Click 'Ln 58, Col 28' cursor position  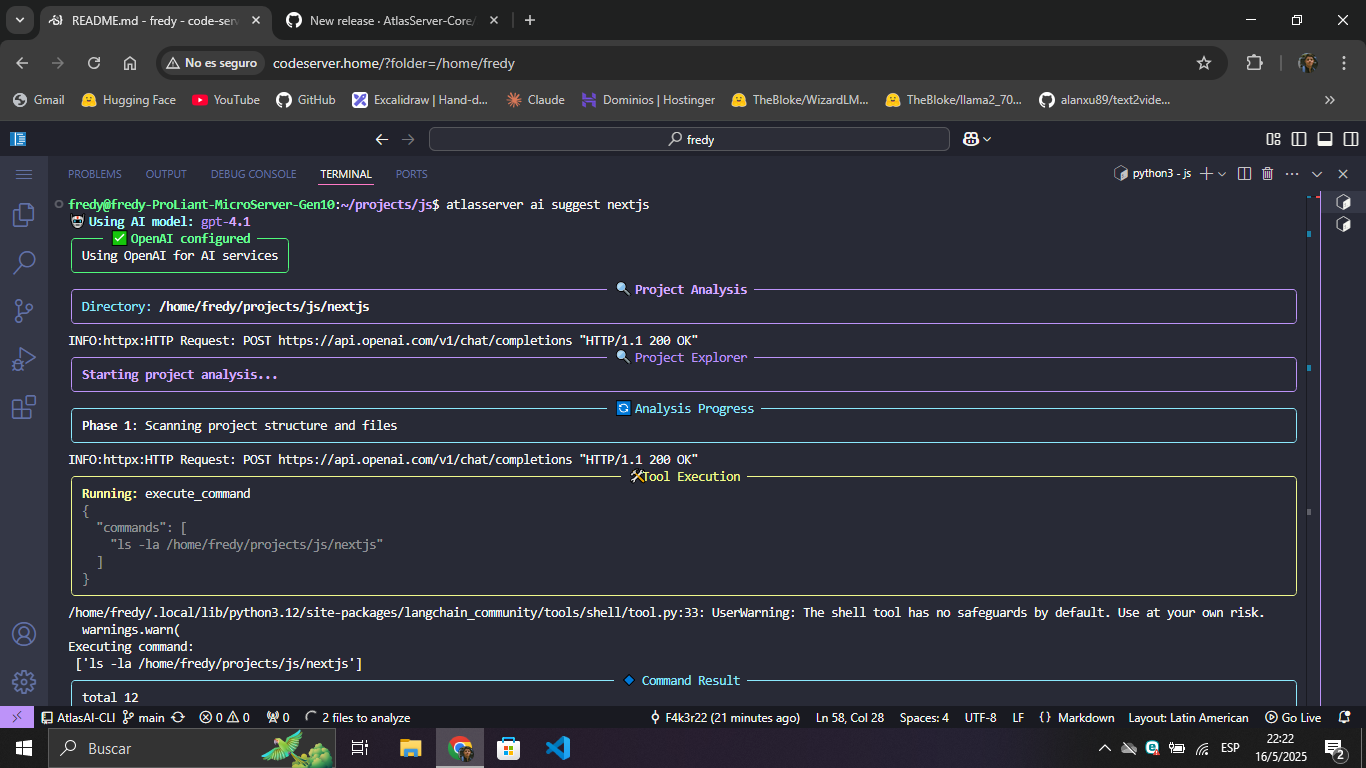click(x=850, y=717)
